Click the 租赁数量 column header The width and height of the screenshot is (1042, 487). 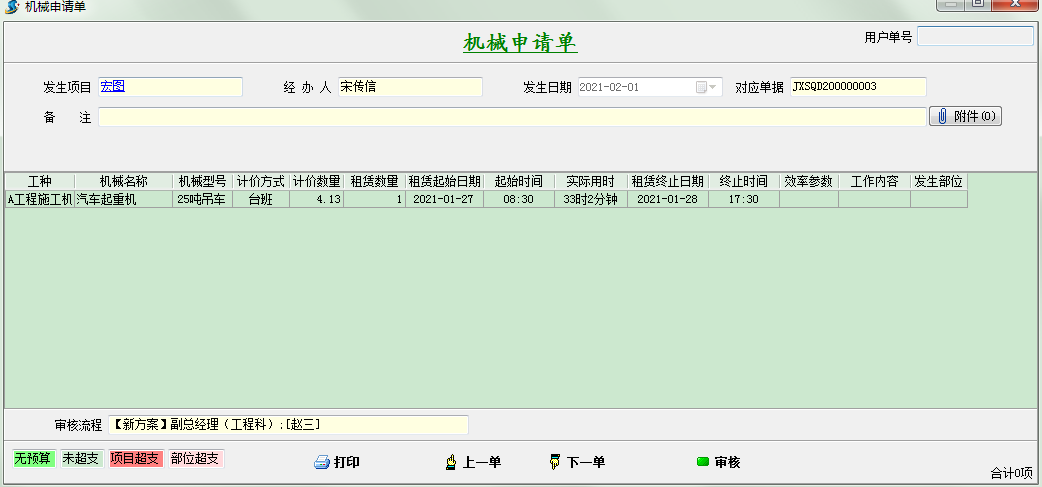point(374,181)
